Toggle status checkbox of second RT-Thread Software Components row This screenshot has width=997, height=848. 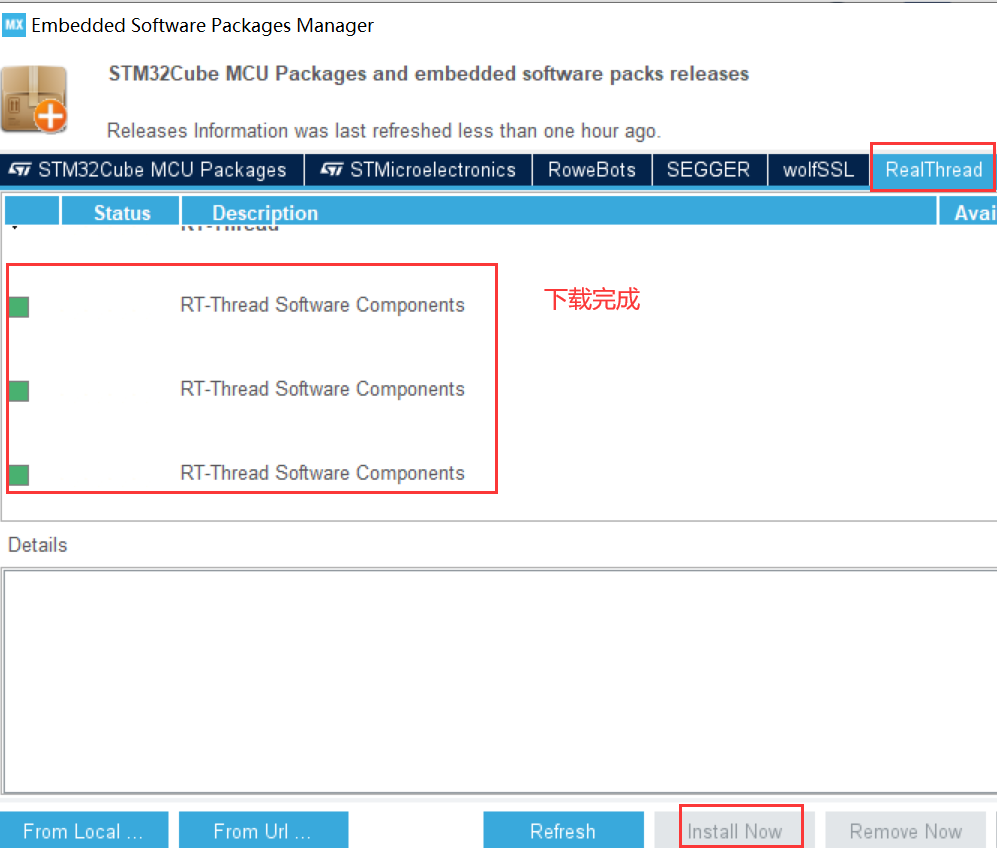[x=18, y=391]
